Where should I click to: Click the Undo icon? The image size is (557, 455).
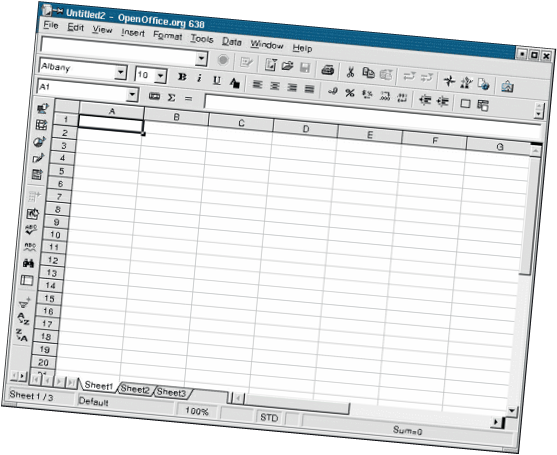[x=409, y=77]
